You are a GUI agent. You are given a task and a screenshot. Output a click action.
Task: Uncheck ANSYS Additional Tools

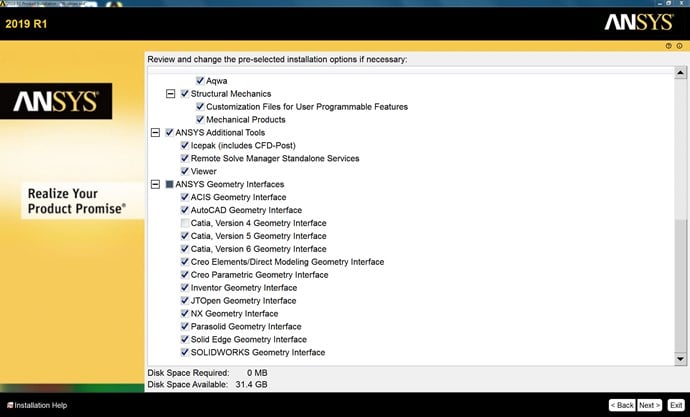[169, 132]
